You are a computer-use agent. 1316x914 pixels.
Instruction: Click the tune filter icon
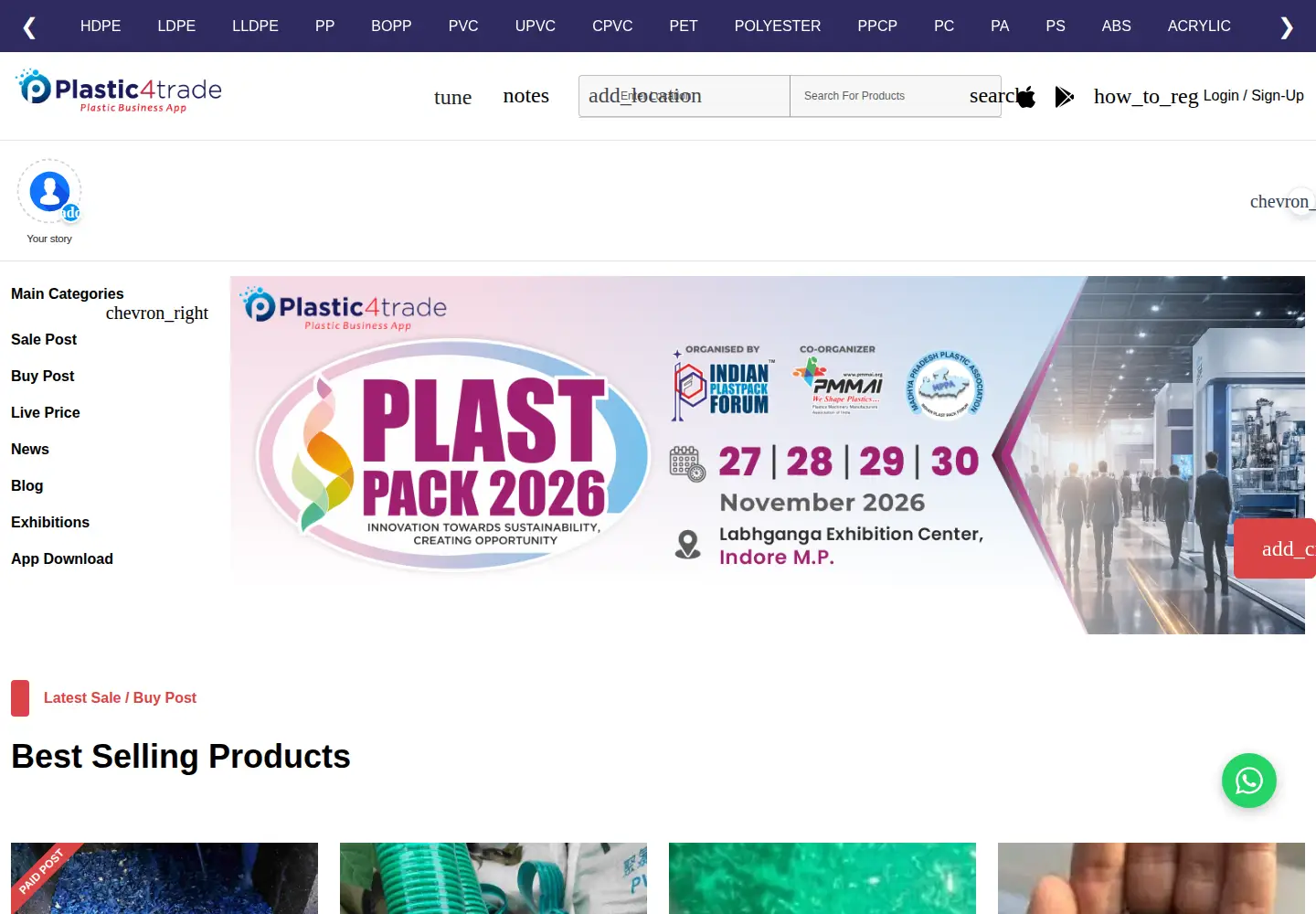[452, 97]
